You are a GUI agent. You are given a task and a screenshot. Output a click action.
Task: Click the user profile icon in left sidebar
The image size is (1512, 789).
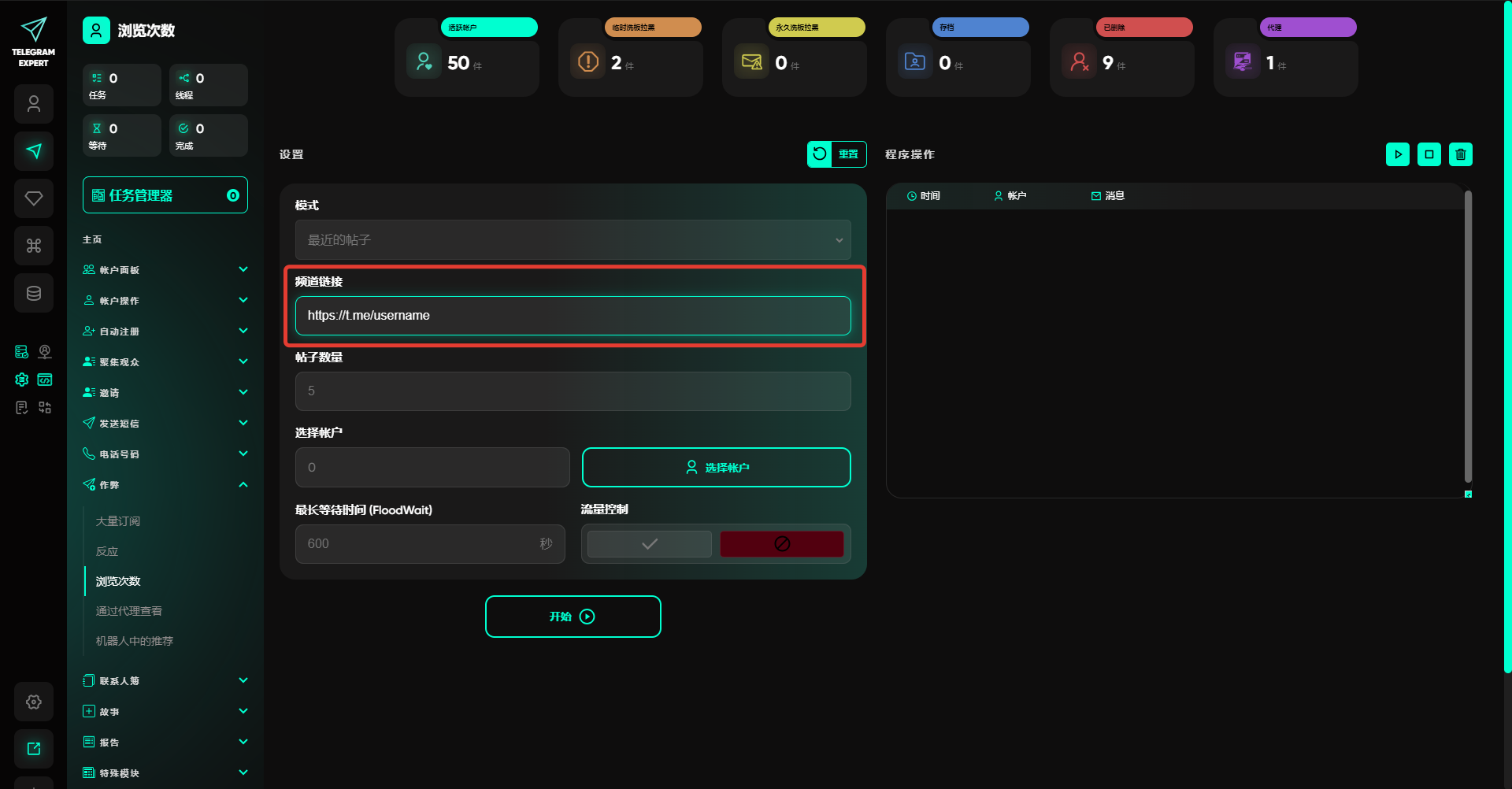click(34, 104)
